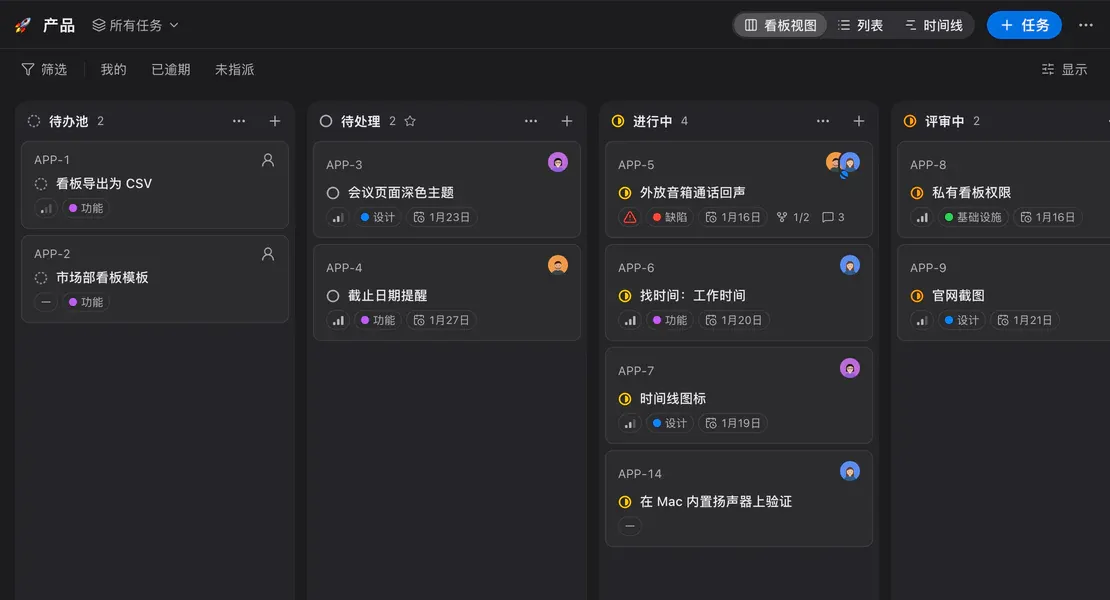Screen dimensions: 1110x600
Task: Change status icon of 在 Mac 内置扬声器上验证
Action: coord(624,502)
